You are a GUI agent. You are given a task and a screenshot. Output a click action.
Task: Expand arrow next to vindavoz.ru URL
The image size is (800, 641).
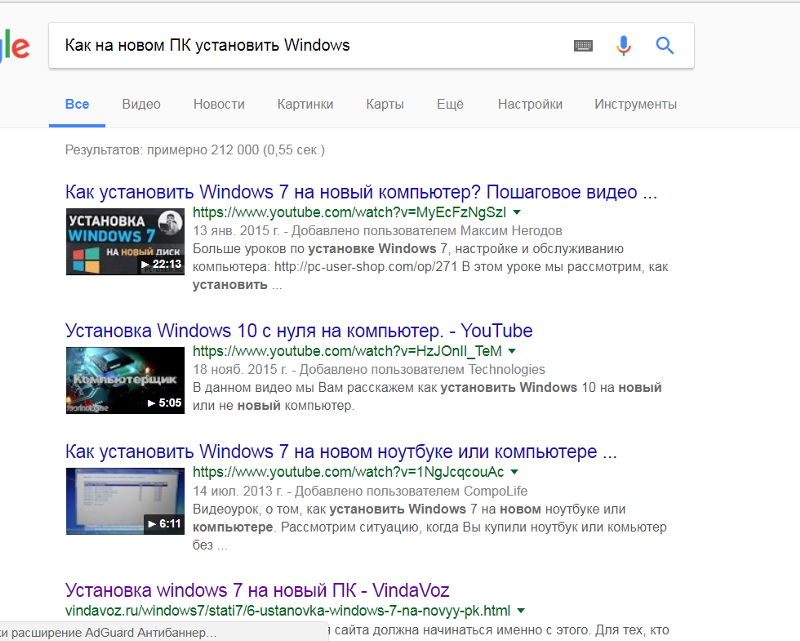click(x=521, y=611)
